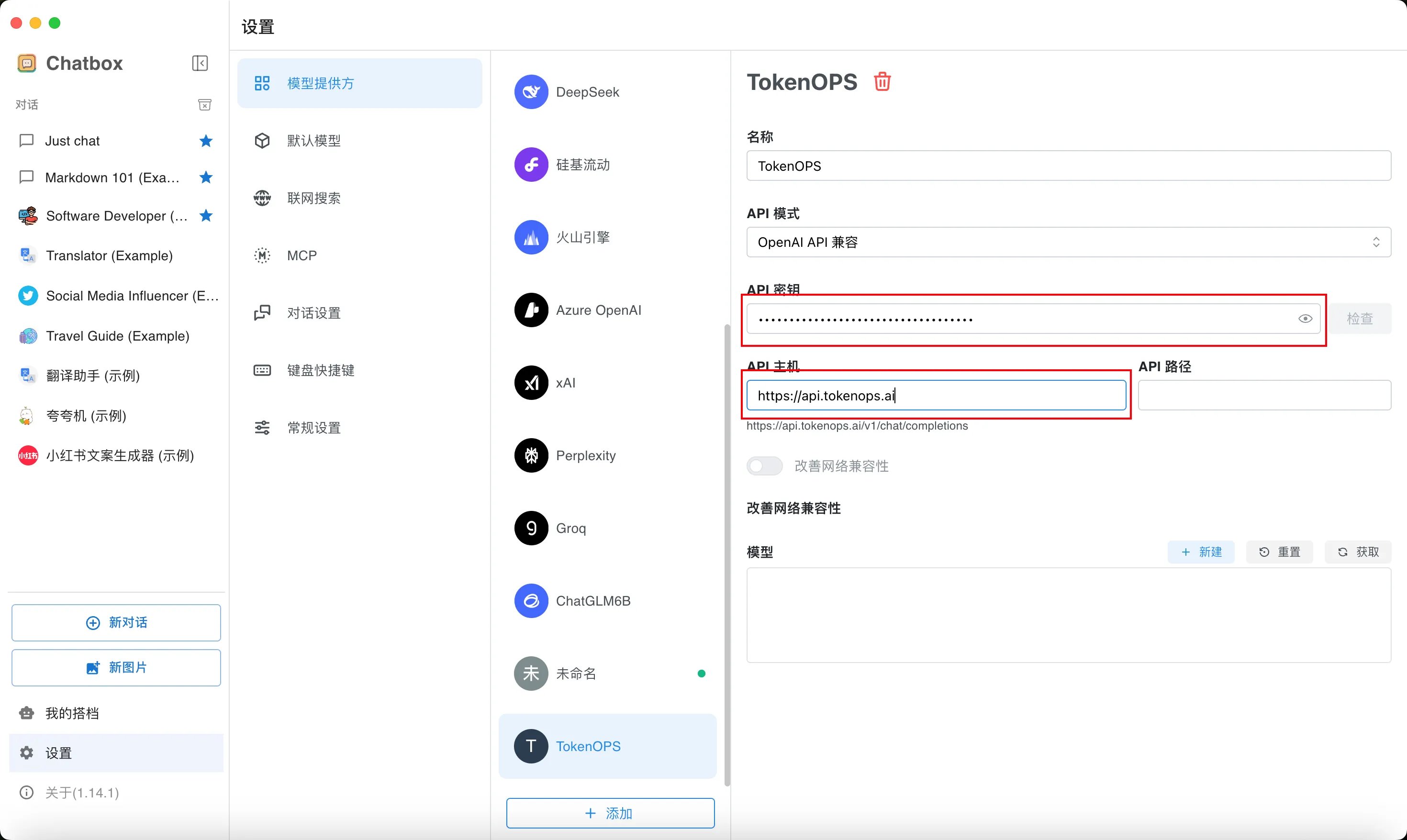
Task: Open the 硅基流动 provider
Action: point(607,165)
